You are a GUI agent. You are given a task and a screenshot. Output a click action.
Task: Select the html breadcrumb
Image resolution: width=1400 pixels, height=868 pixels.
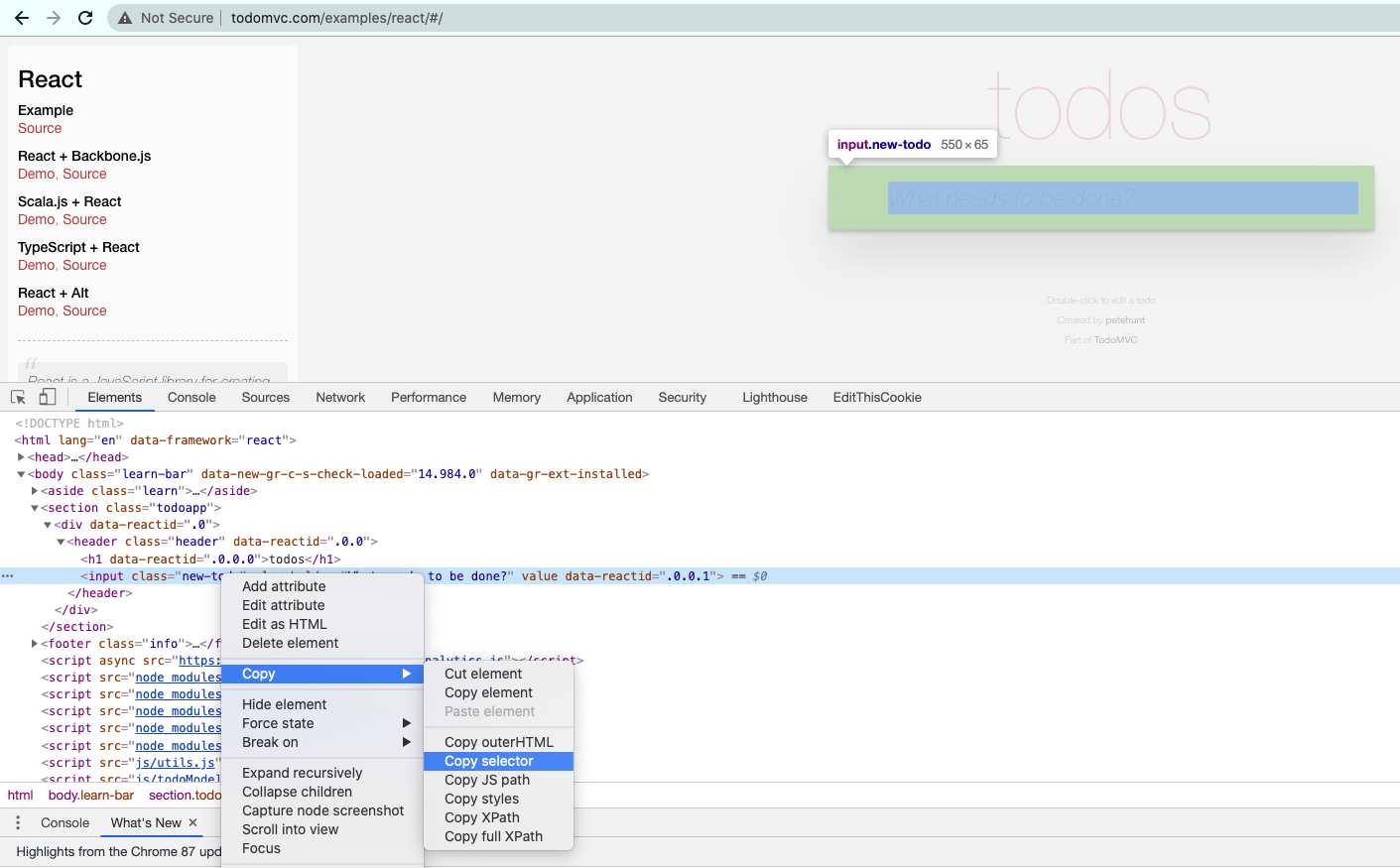21,795
